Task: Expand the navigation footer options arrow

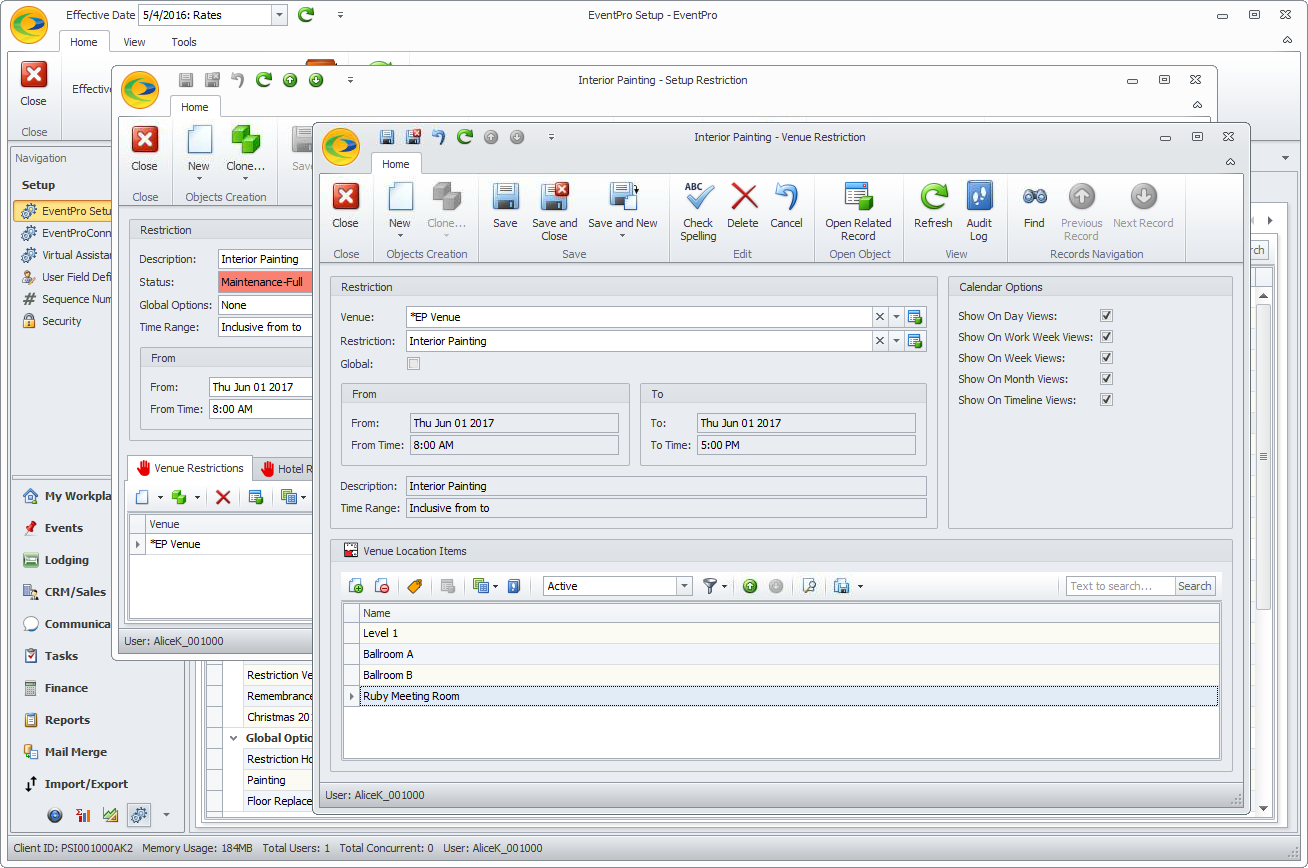Action: tap(167, 815)
